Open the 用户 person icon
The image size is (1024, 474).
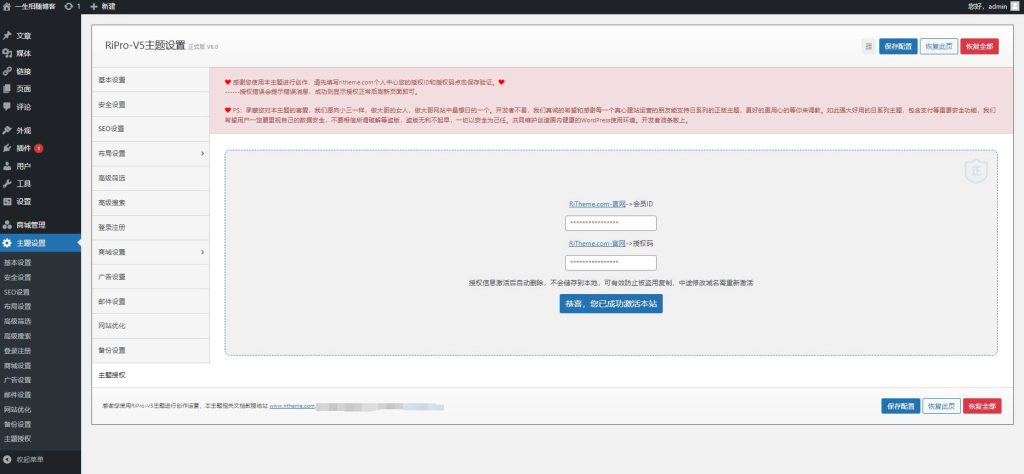(7, 166)
